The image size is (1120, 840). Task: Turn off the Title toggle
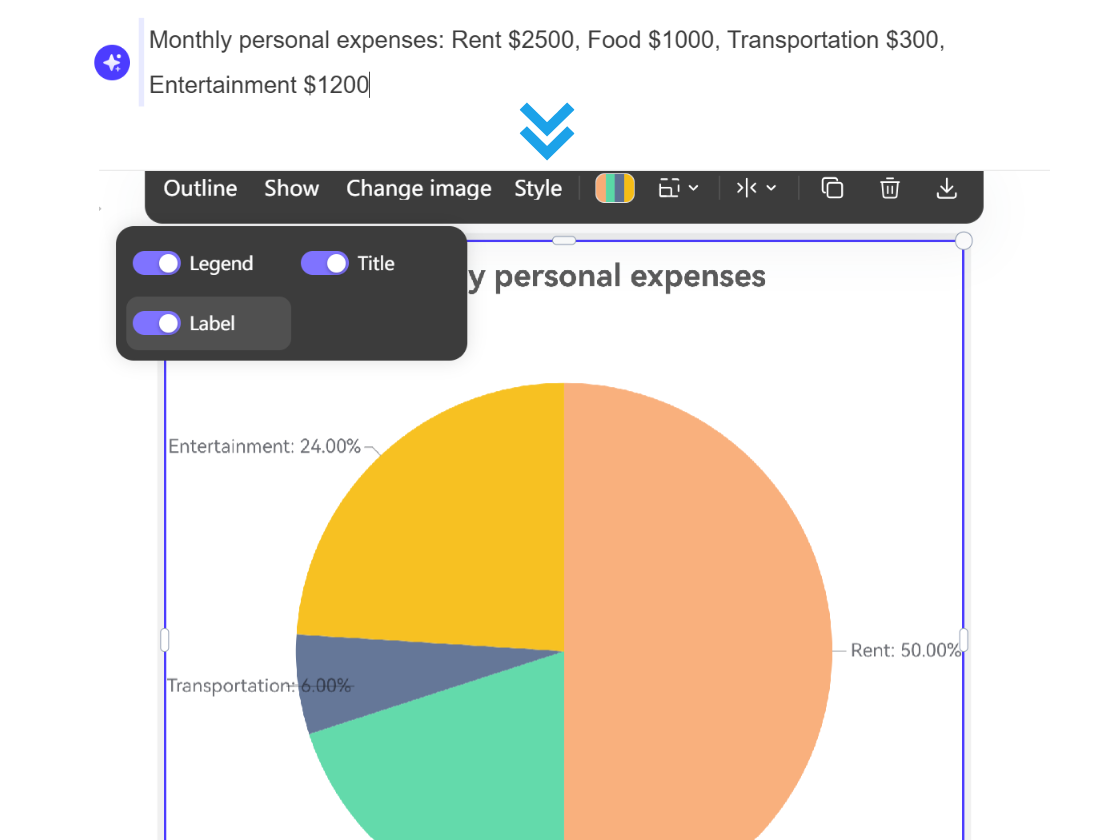(x=325, y=263)
